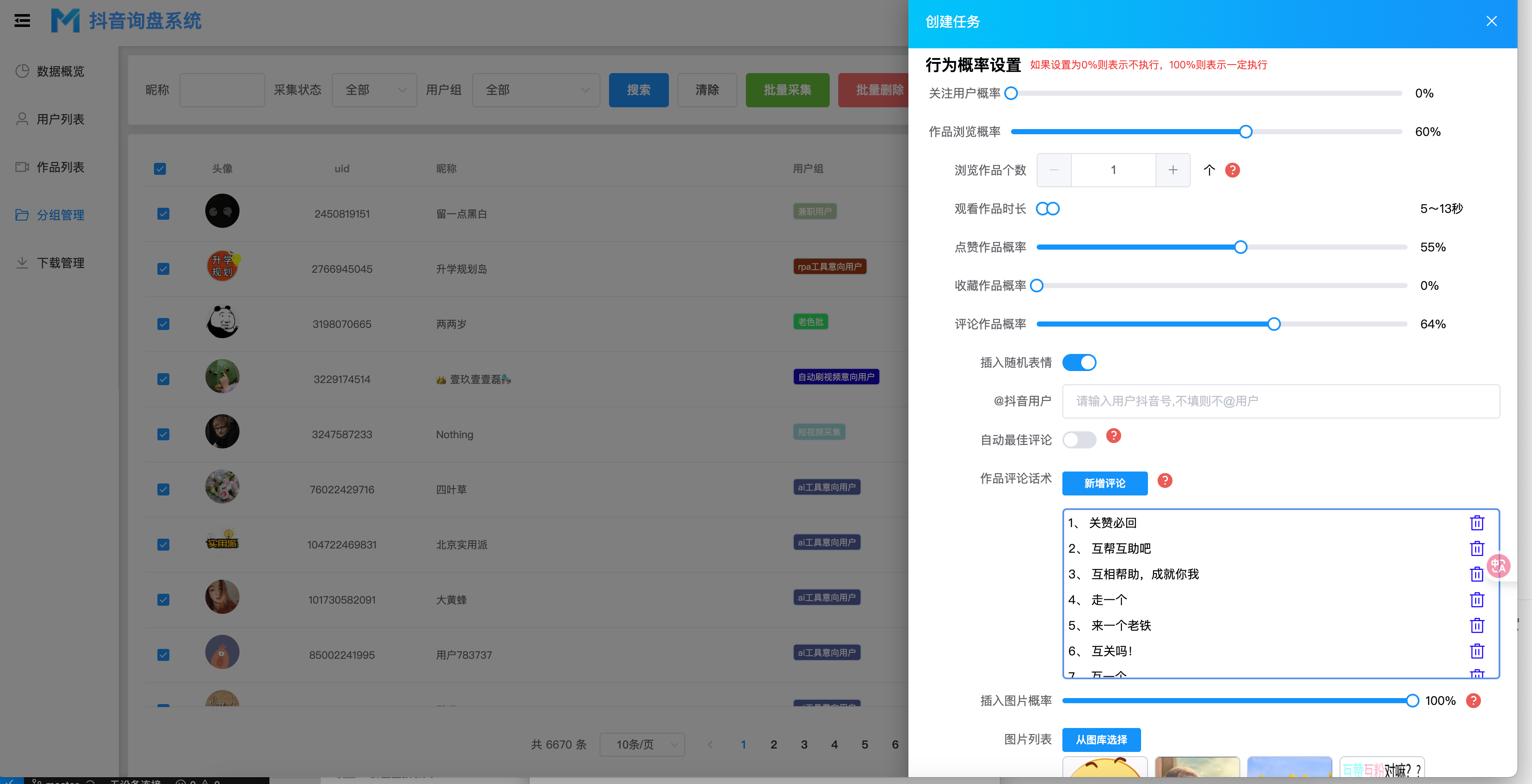Uncheck row for uid 2766945045
The image size is (1532, 784).
(163, 268)
